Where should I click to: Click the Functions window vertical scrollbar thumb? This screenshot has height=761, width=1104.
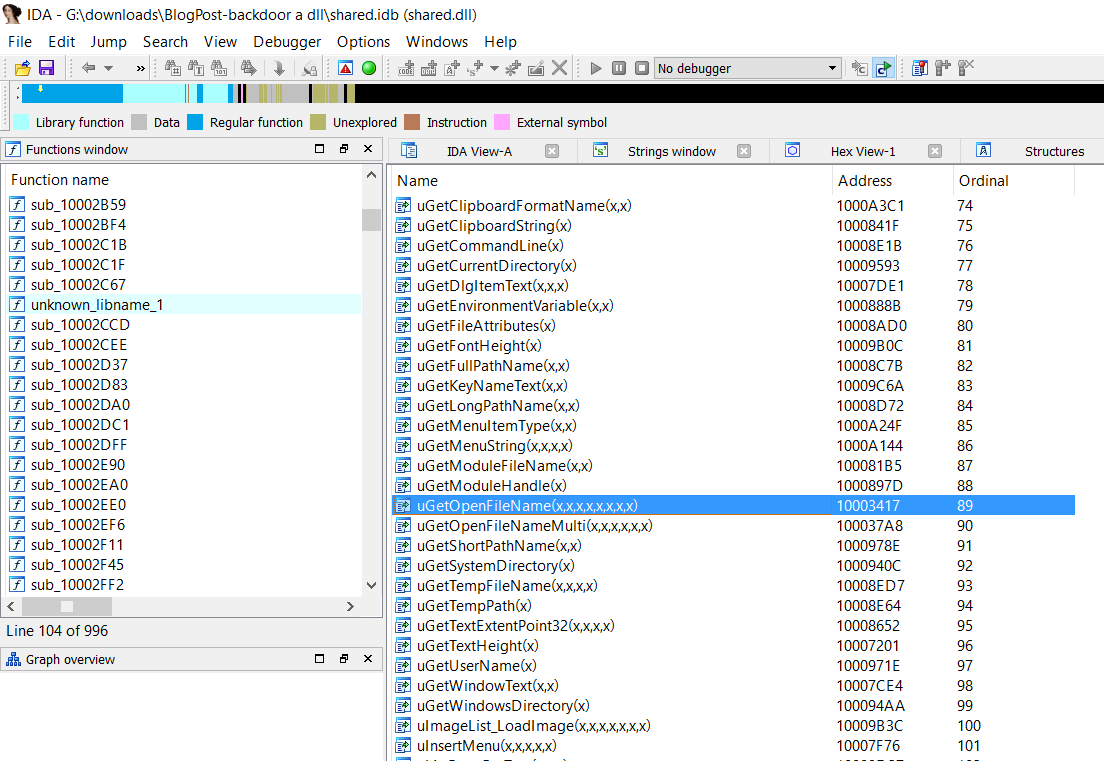coord(371,220)
